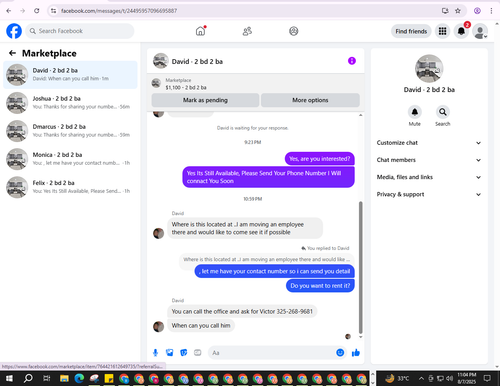Open Windows taskbar search
Screen dimensions: 500x386
pos(28,378)
